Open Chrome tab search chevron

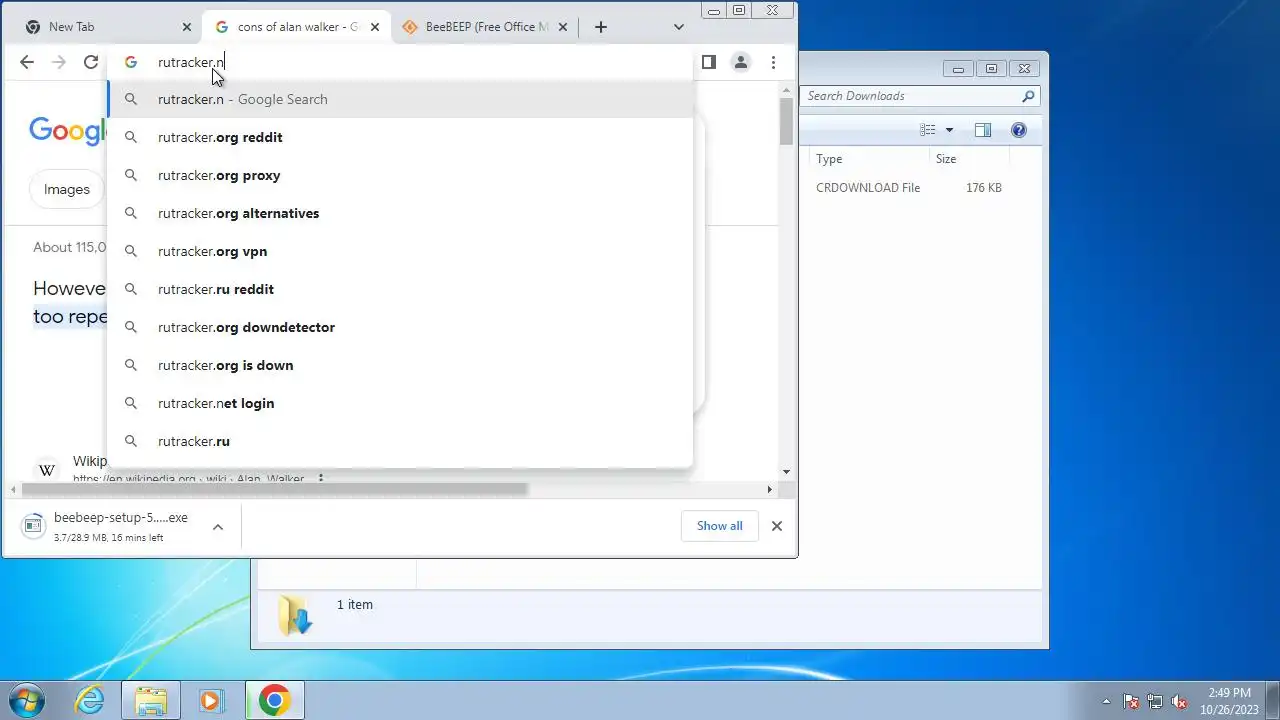point(679,27)
